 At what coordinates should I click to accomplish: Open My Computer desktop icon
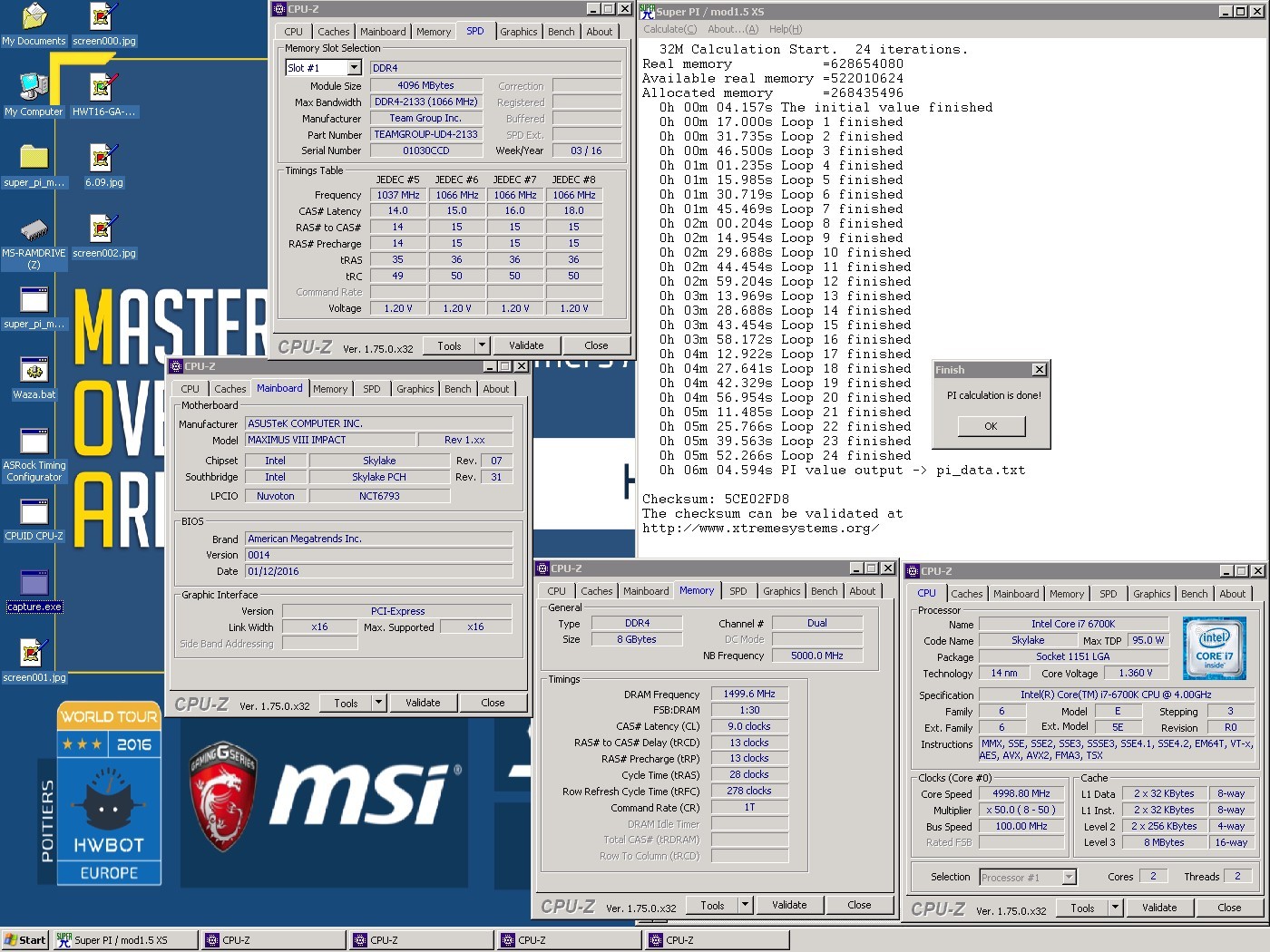click(x=34, y=87)
